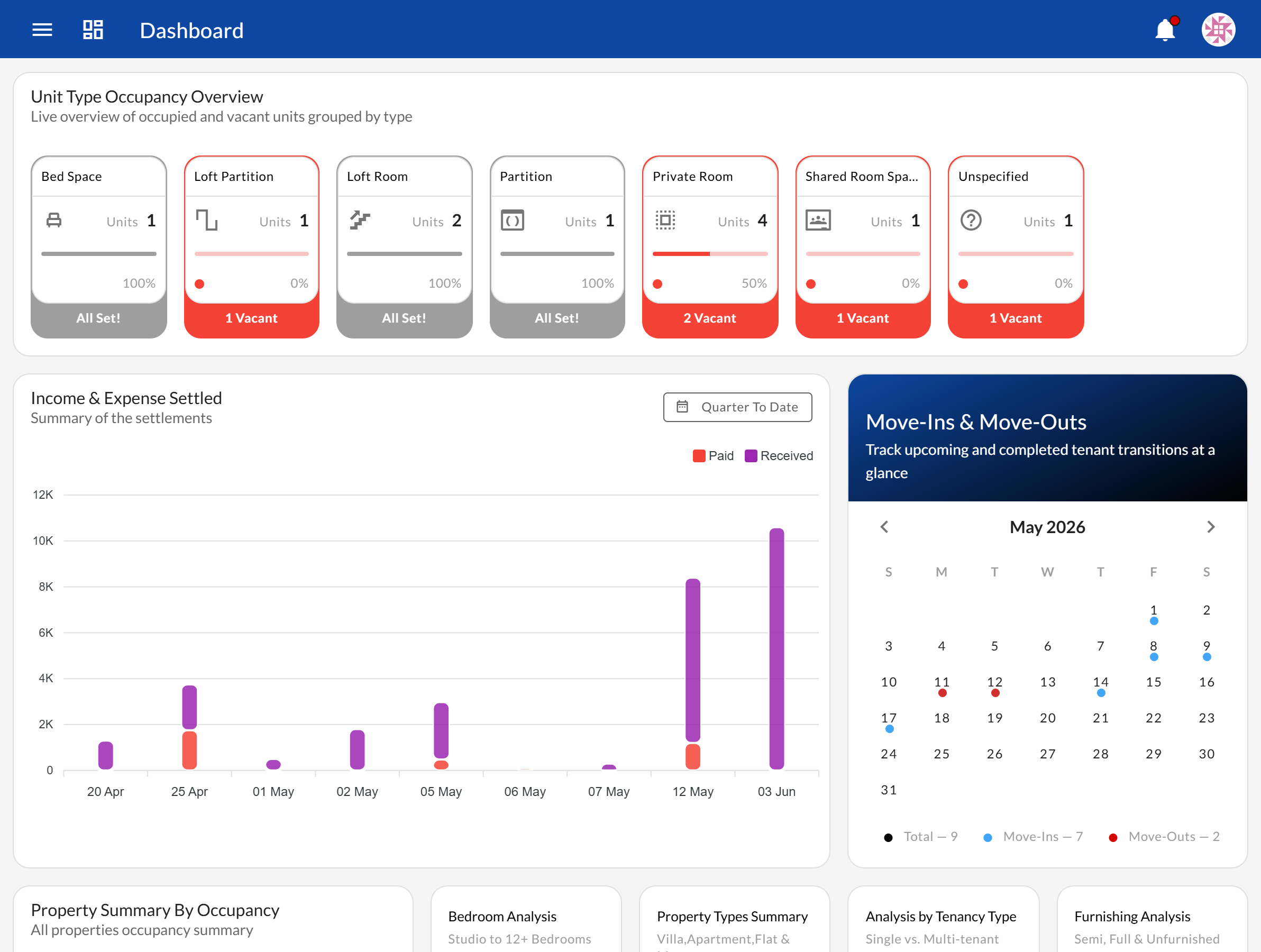Click the Private Room icon
The width and height of the screenshot is (1261, 952).
(x=665, y=220)
